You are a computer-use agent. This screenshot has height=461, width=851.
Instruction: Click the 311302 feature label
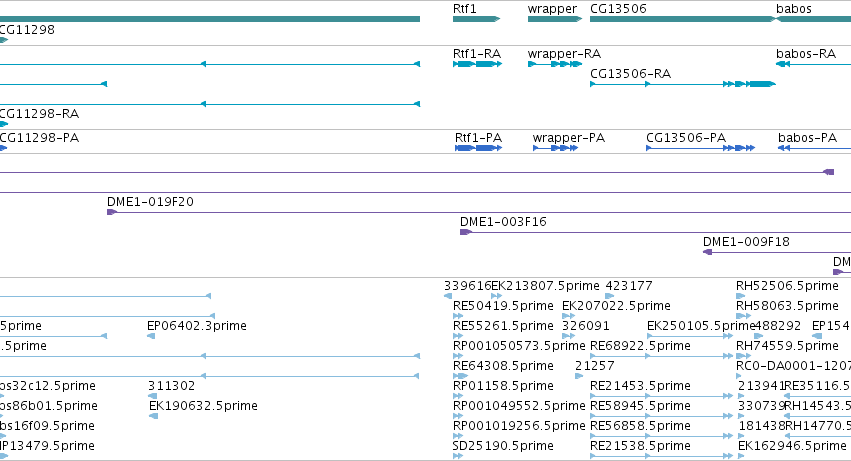172,386
